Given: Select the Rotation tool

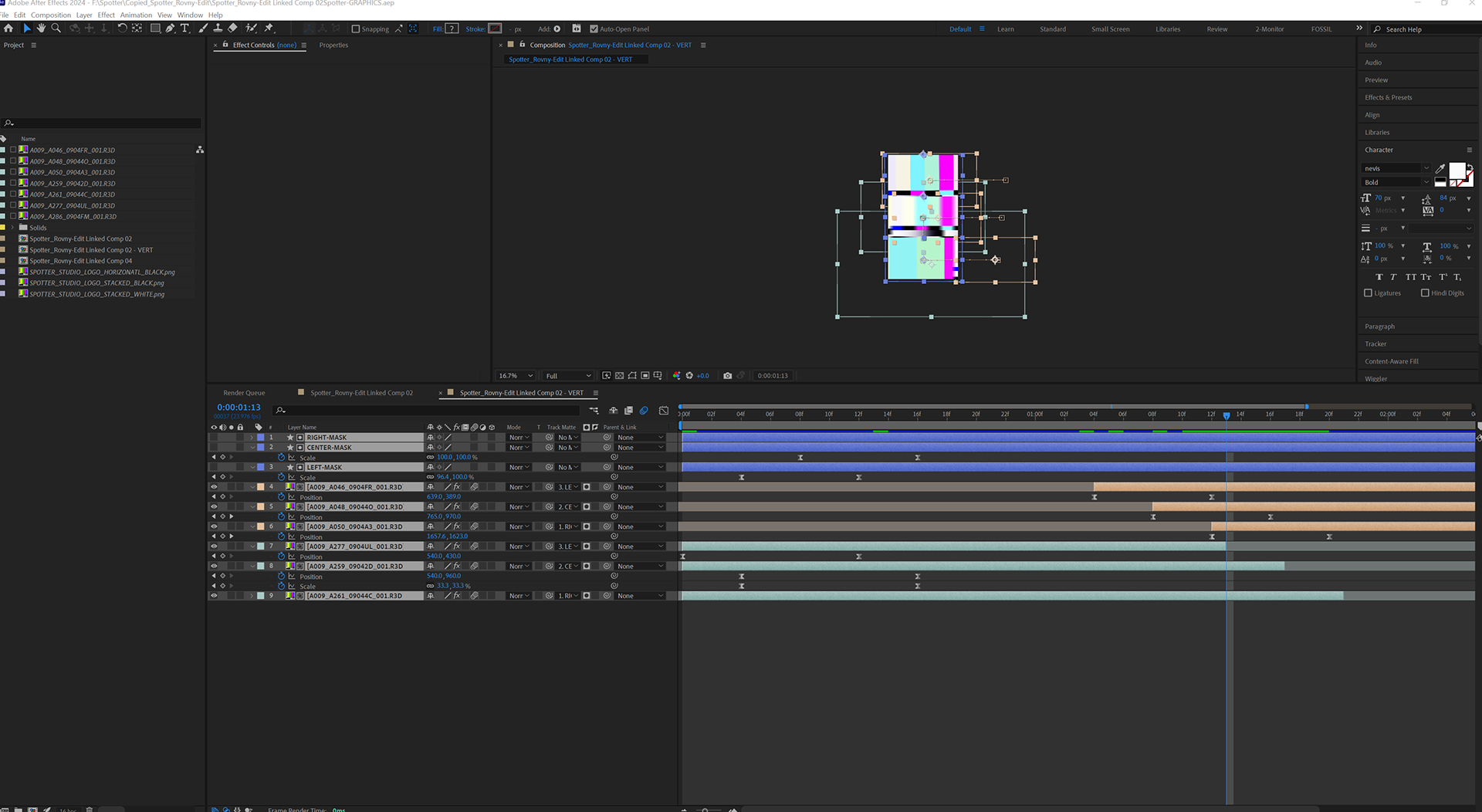Looking at the screenshot, I should pyautogui.click(x=122, y=29).
